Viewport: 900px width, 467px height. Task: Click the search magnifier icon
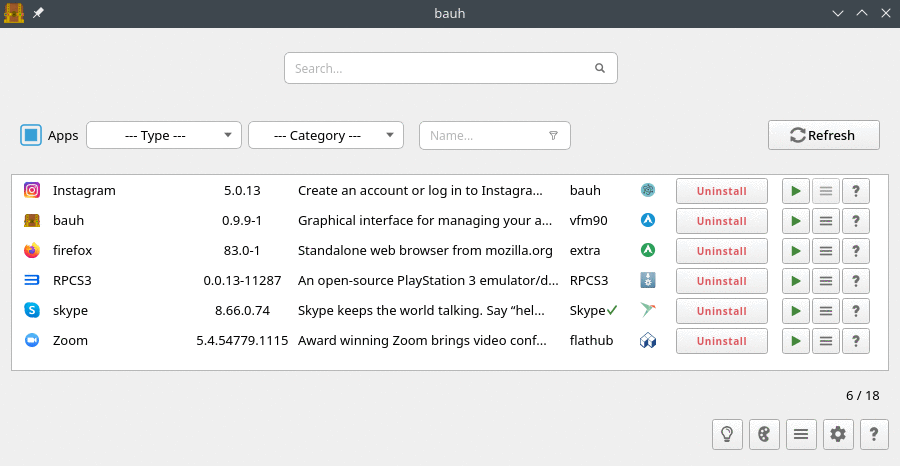coord(600,69)
